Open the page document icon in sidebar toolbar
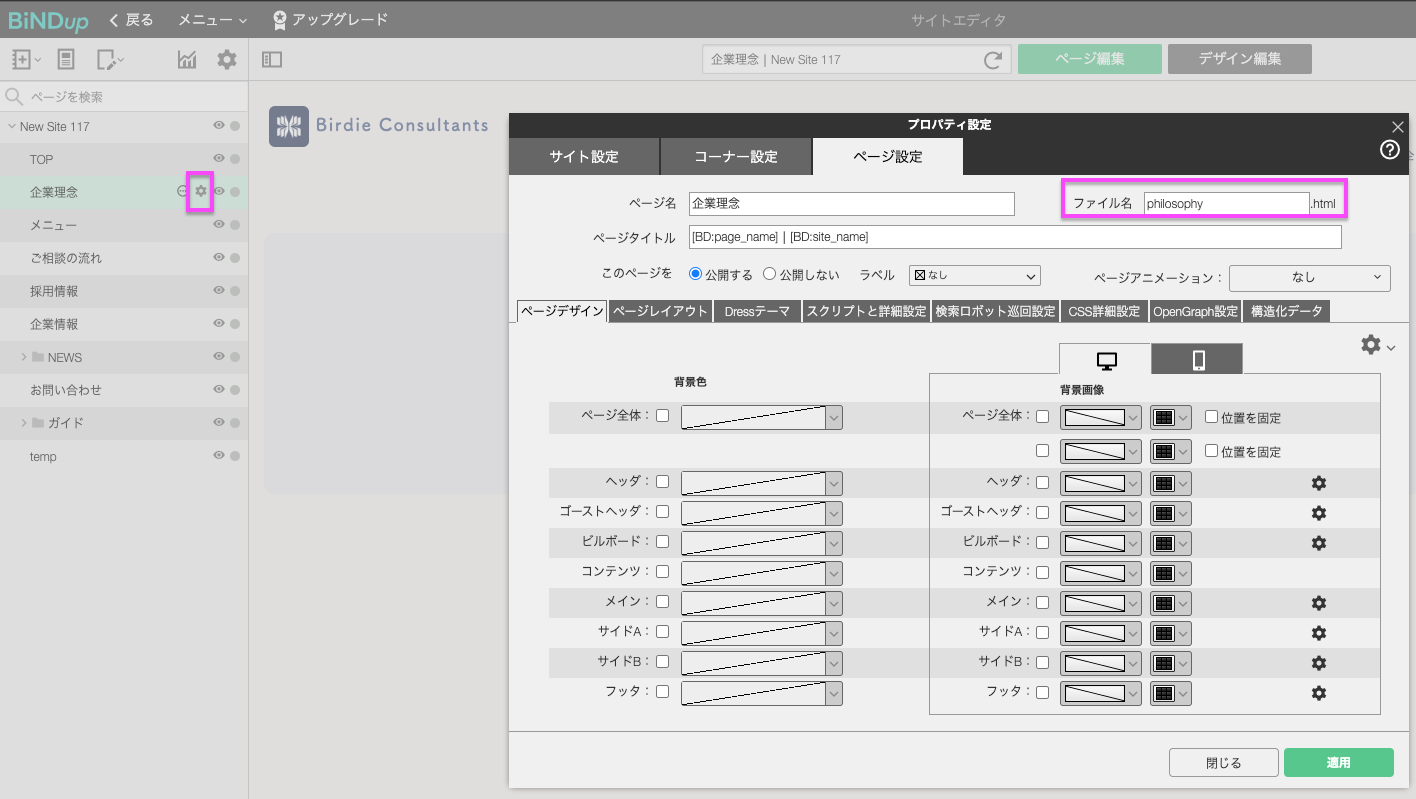Screen dimensions: 1416x799 [x=66, y=60]
